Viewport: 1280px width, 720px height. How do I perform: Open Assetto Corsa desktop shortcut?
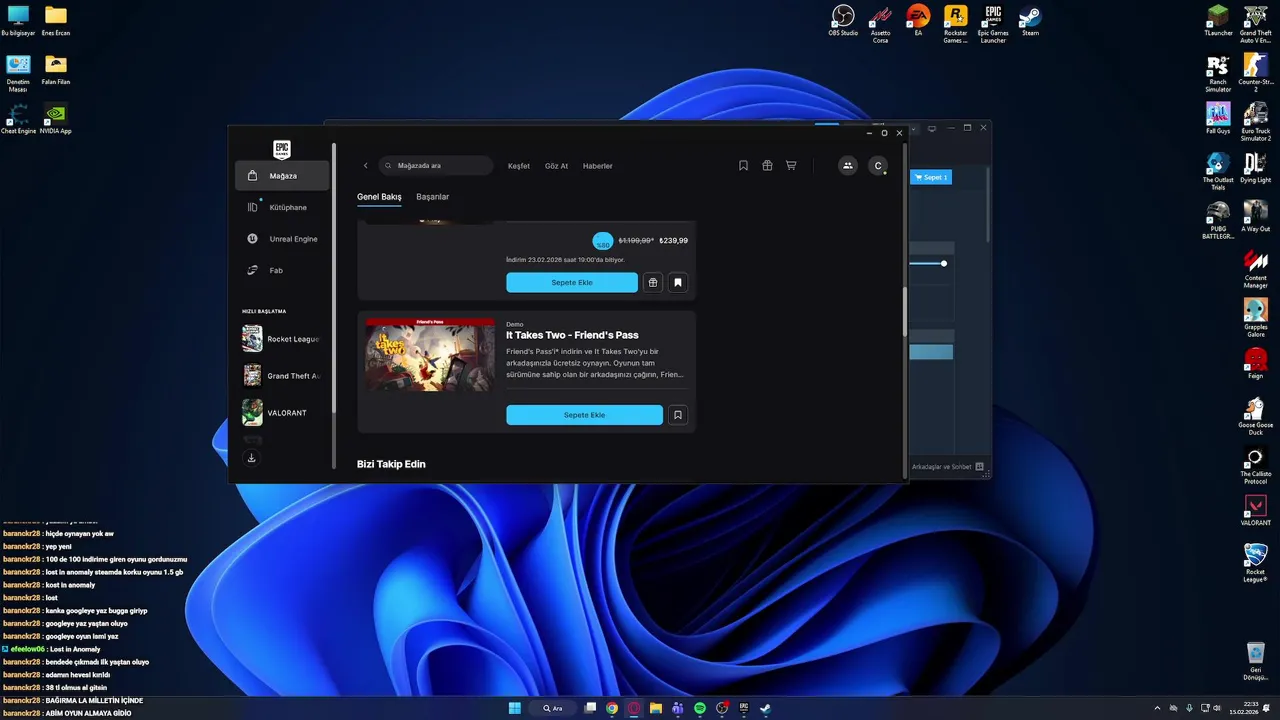pos(880,24)
